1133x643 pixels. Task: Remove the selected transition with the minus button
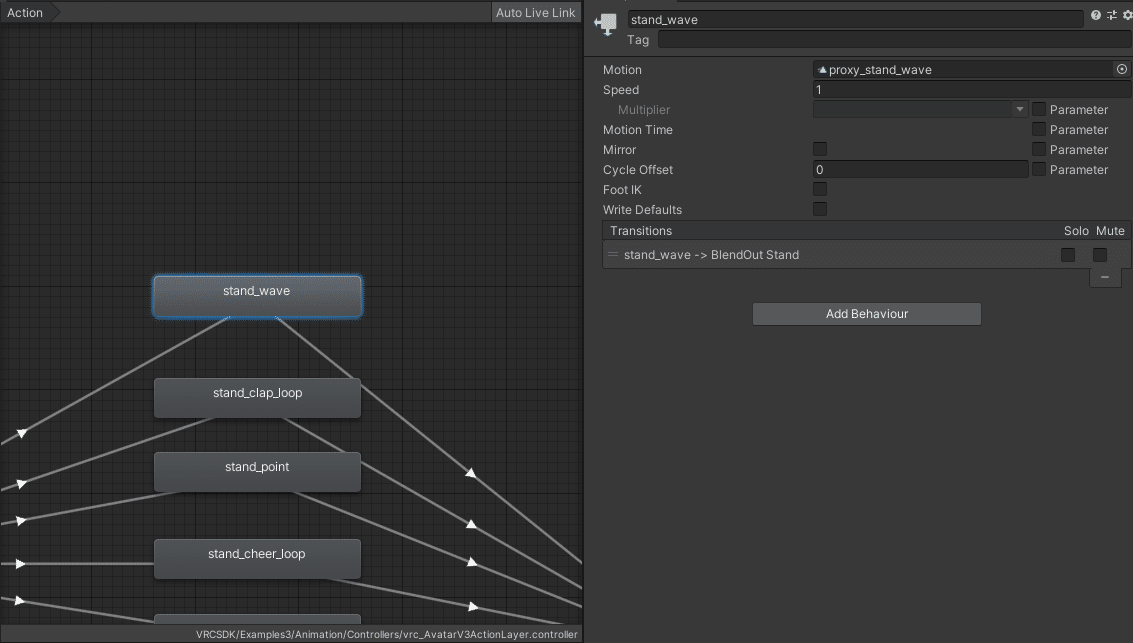click(1105, 277)
